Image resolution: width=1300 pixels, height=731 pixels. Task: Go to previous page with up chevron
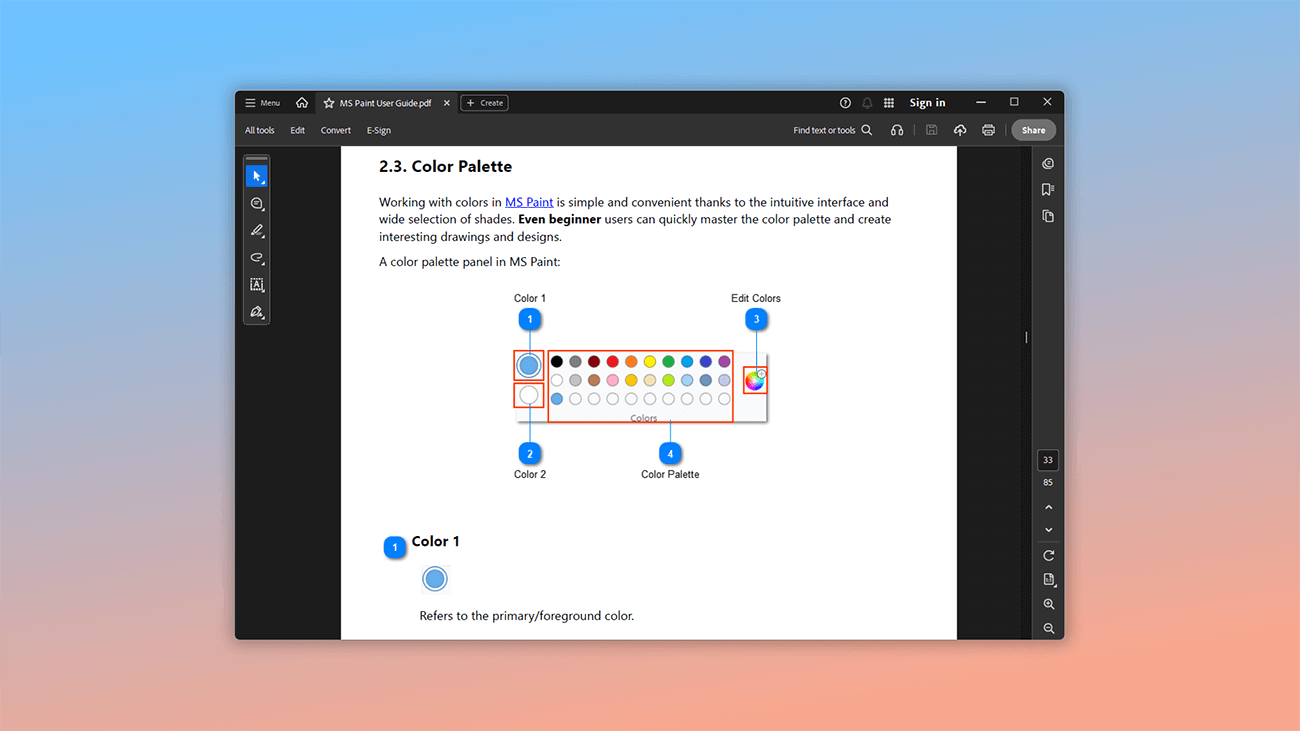1048,506
